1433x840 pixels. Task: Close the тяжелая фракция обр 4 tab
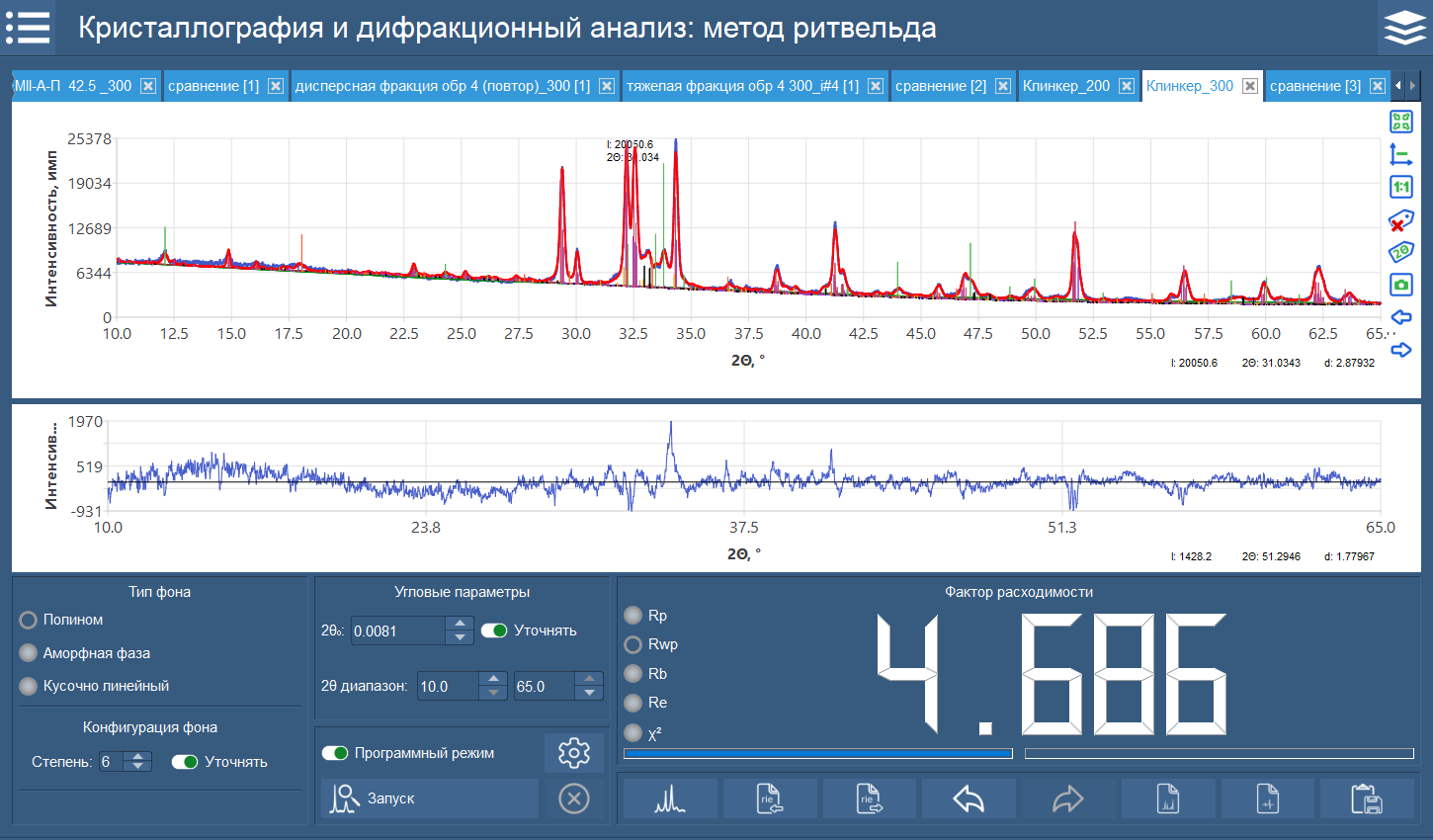click(875, 85)
